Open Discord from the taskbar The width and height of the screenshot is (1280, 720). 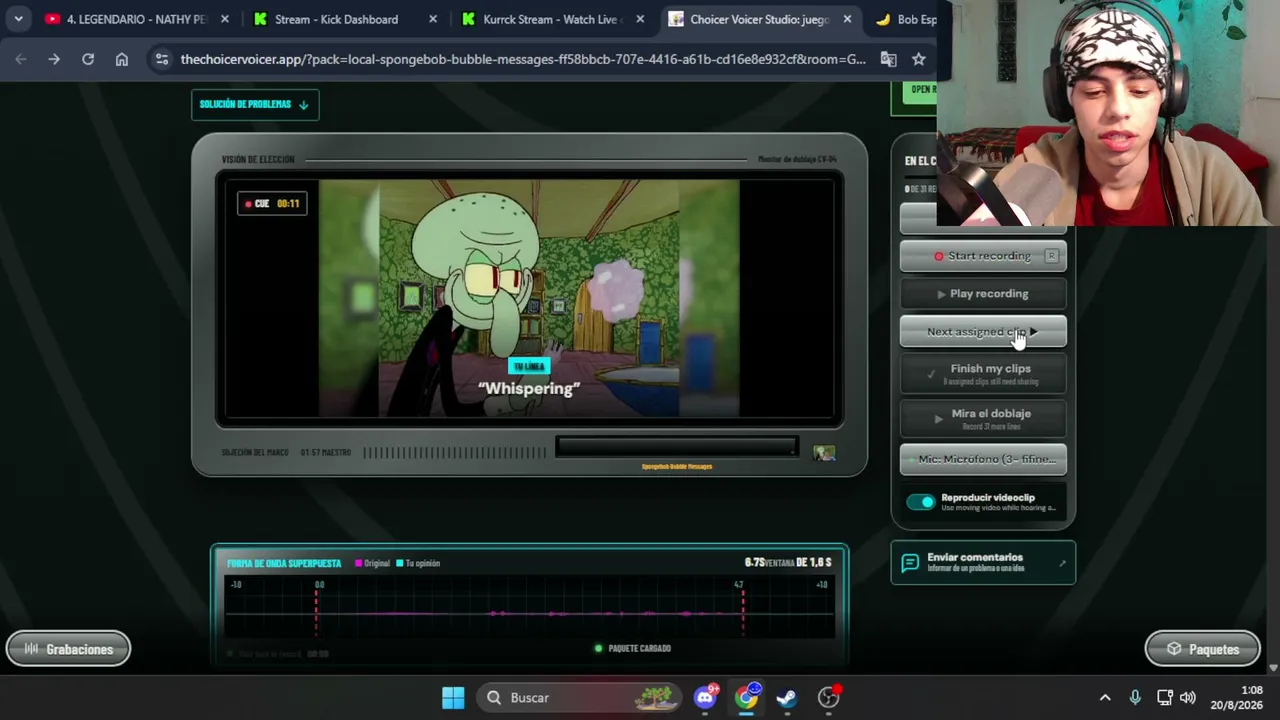click(x=706, y=697)
